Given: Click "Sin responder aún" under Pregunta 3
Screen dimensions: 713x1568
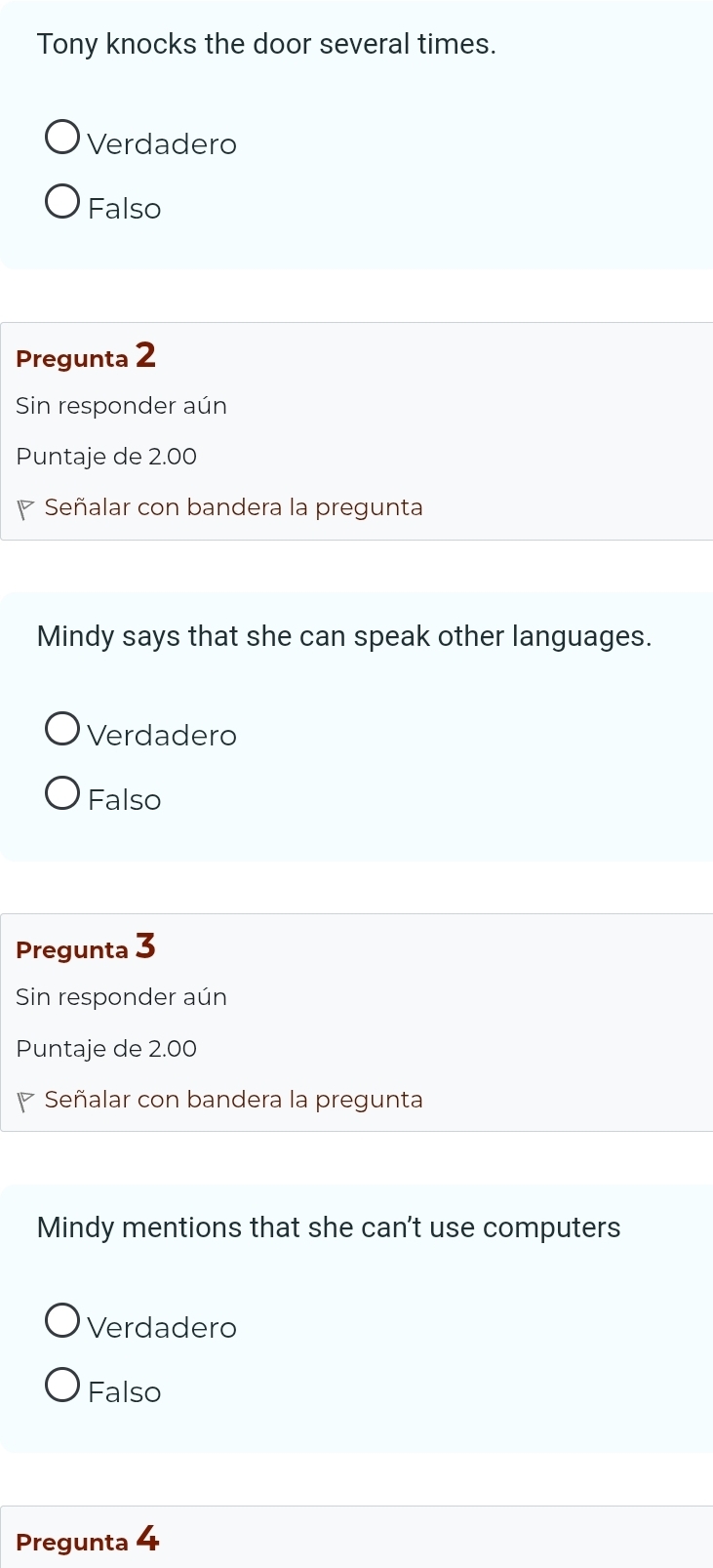Looking at the screenshot, I should 121,997.
